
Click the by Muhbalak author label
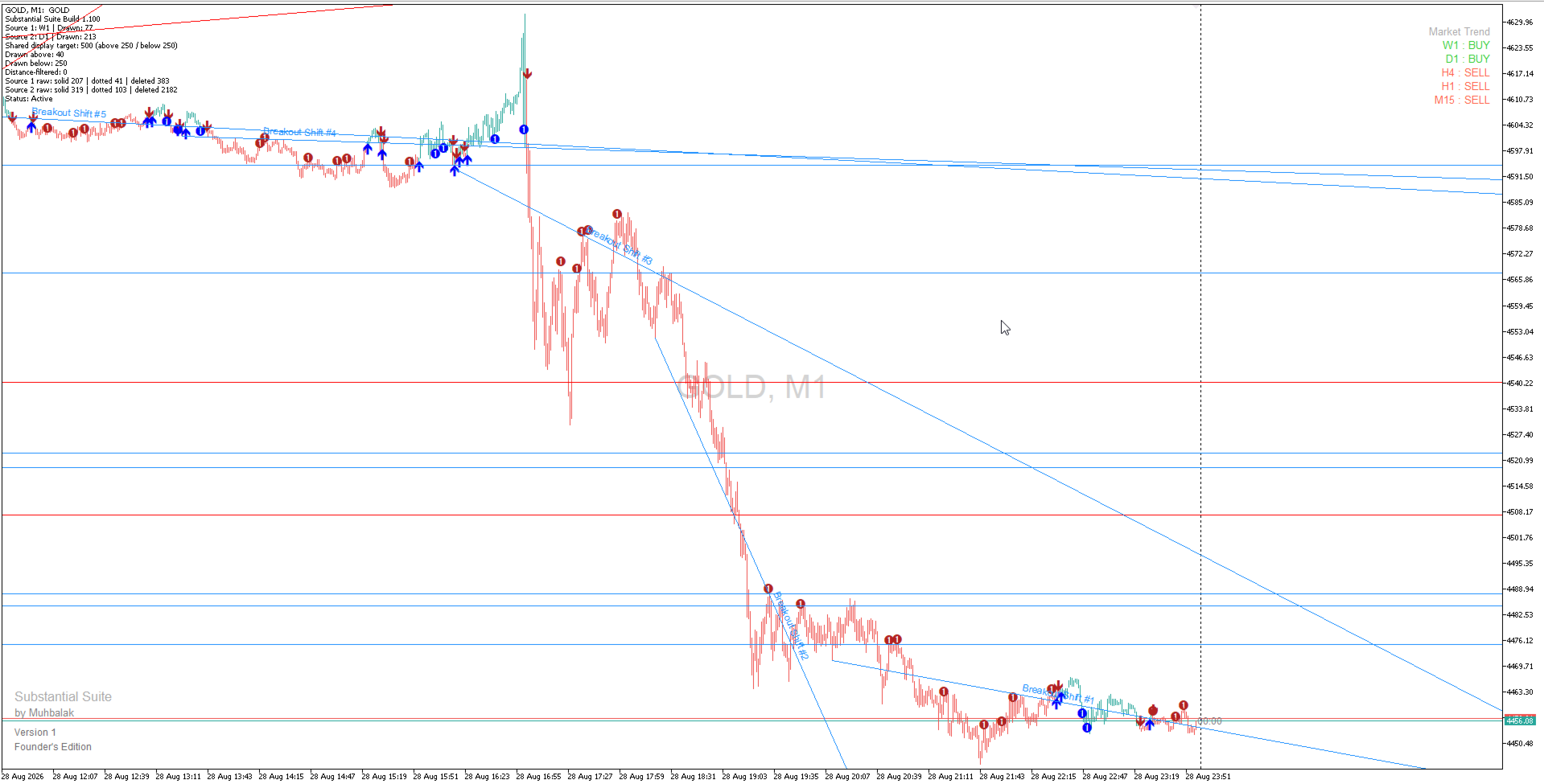pyautogui.click(x=44, y=713)
